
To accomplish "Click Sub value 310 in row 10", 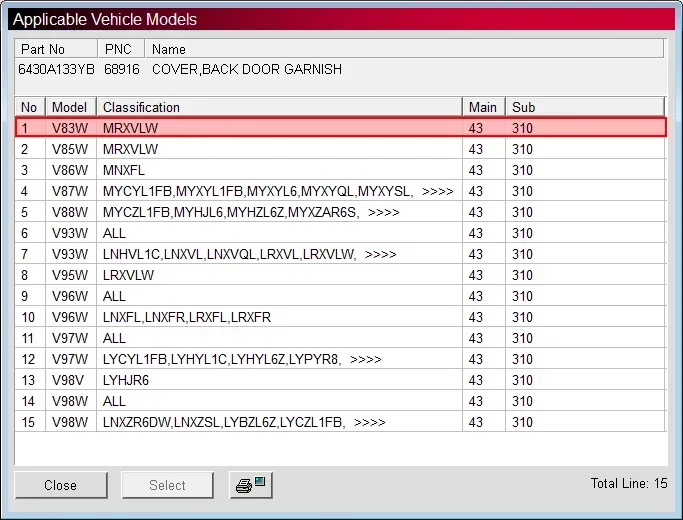I will click(522, 317).
